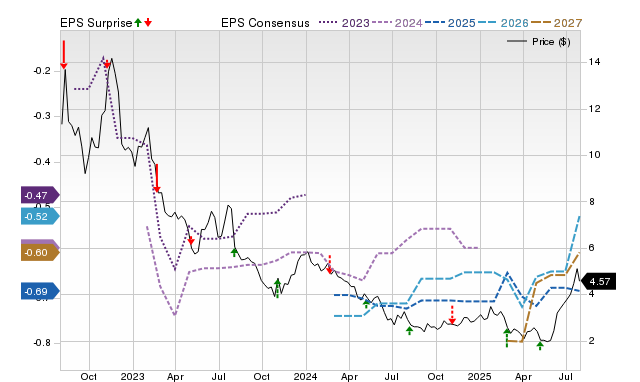Viewport: 640px width, 382px height.
Task: Click the light blue -0.52 value tag
Action: click(40, 216)
